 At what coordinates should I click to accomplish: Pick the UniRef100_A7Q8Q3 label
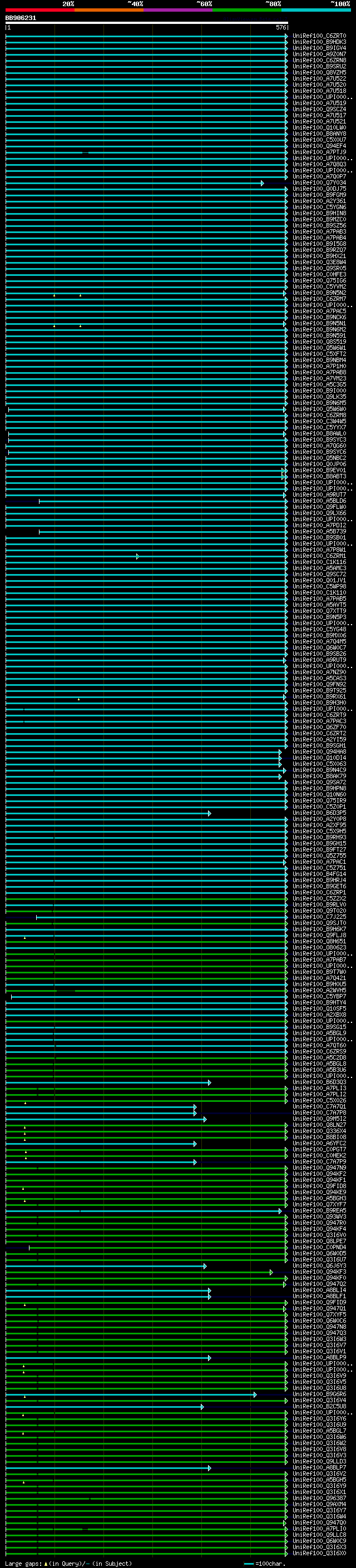click(319, 164)
